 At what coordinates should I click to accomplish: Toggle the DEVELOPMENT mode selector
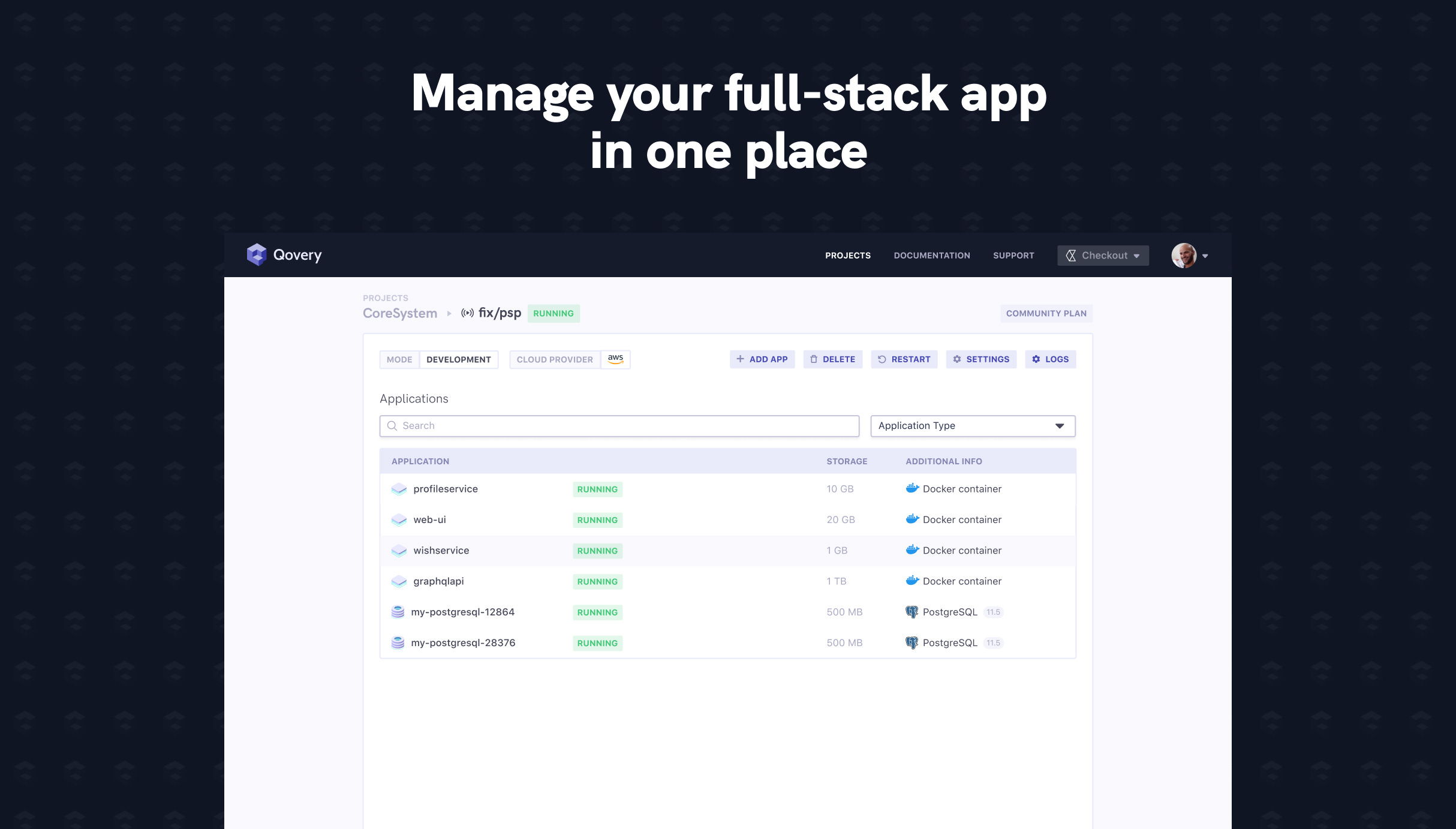click(458, 359)
